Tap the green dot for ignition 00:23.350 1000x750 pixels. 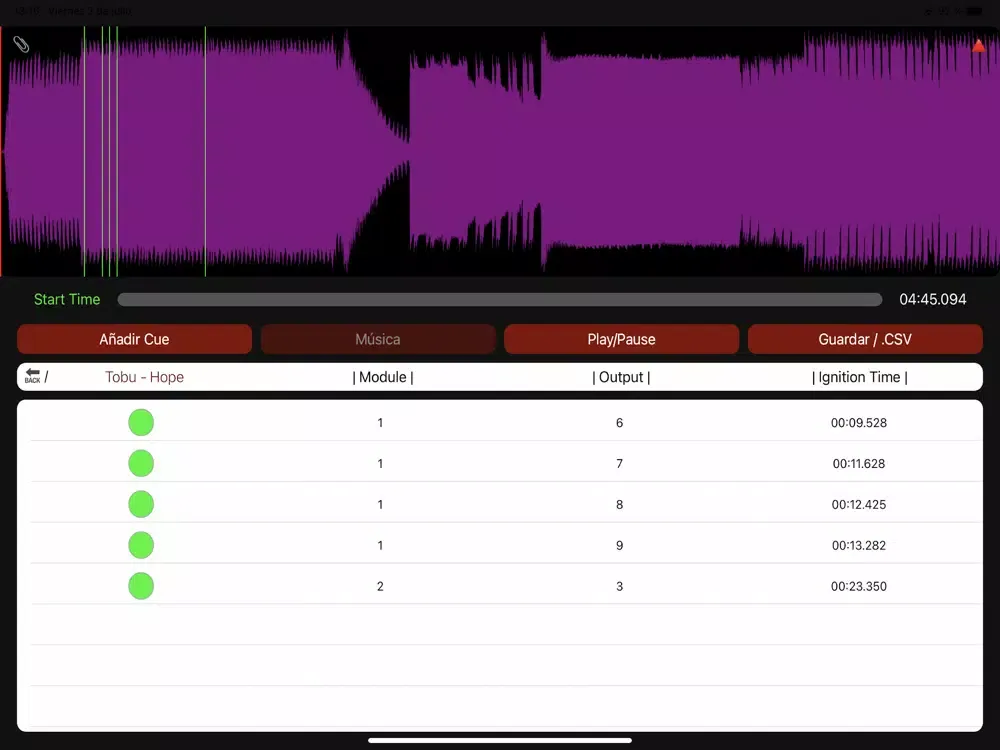(141, 585)
